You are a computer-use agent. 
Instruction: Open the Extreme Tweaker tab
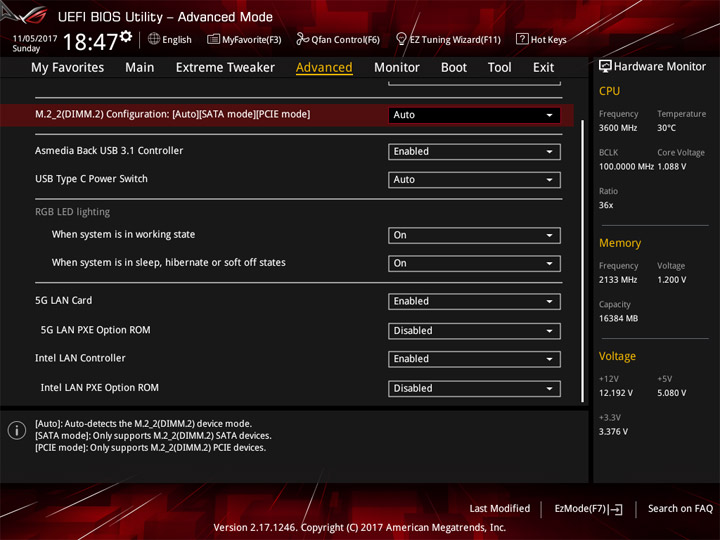click(225, 68)
